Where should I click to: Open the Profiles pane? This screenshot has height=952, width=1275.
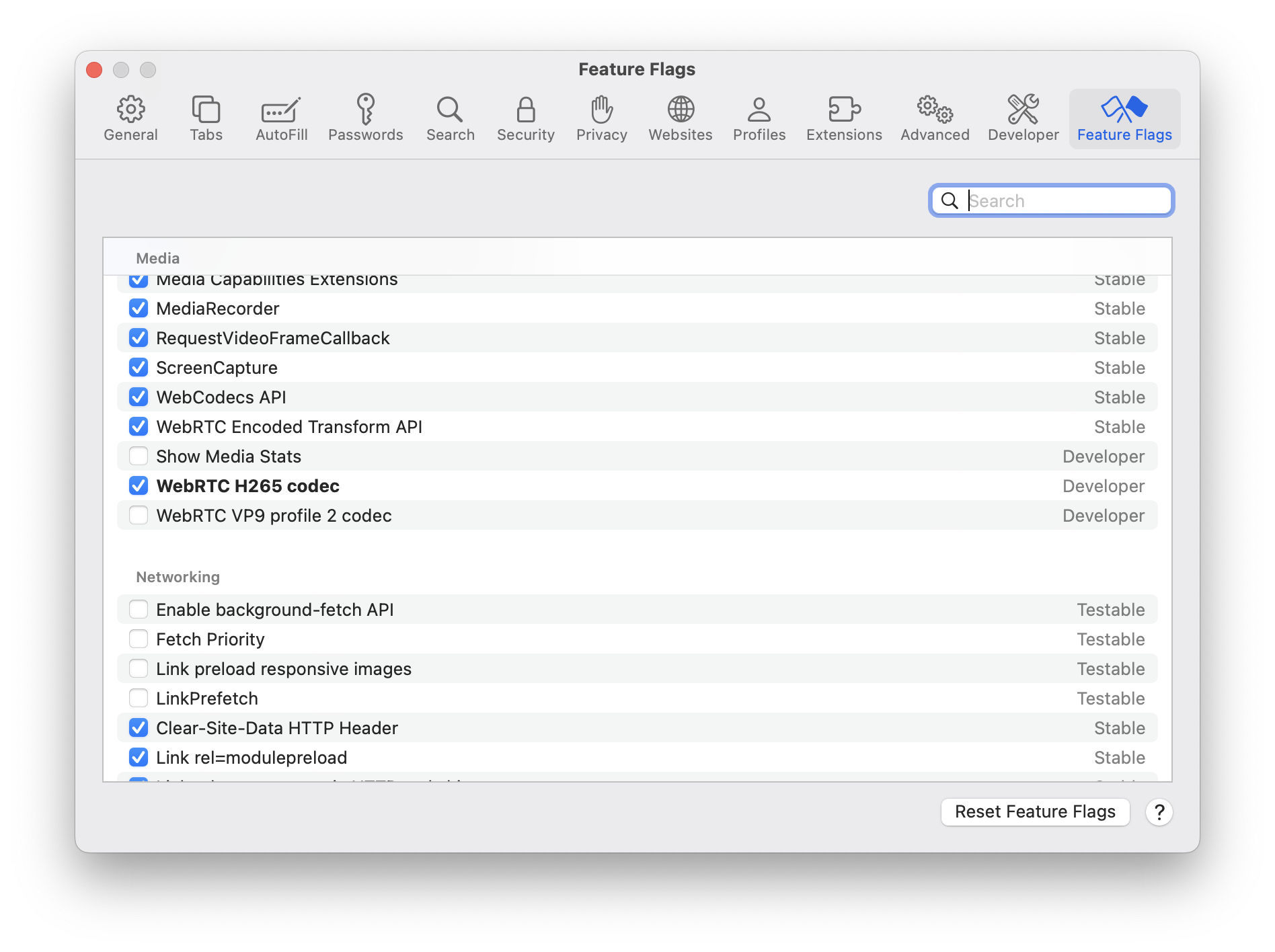(x=759, y=119)
